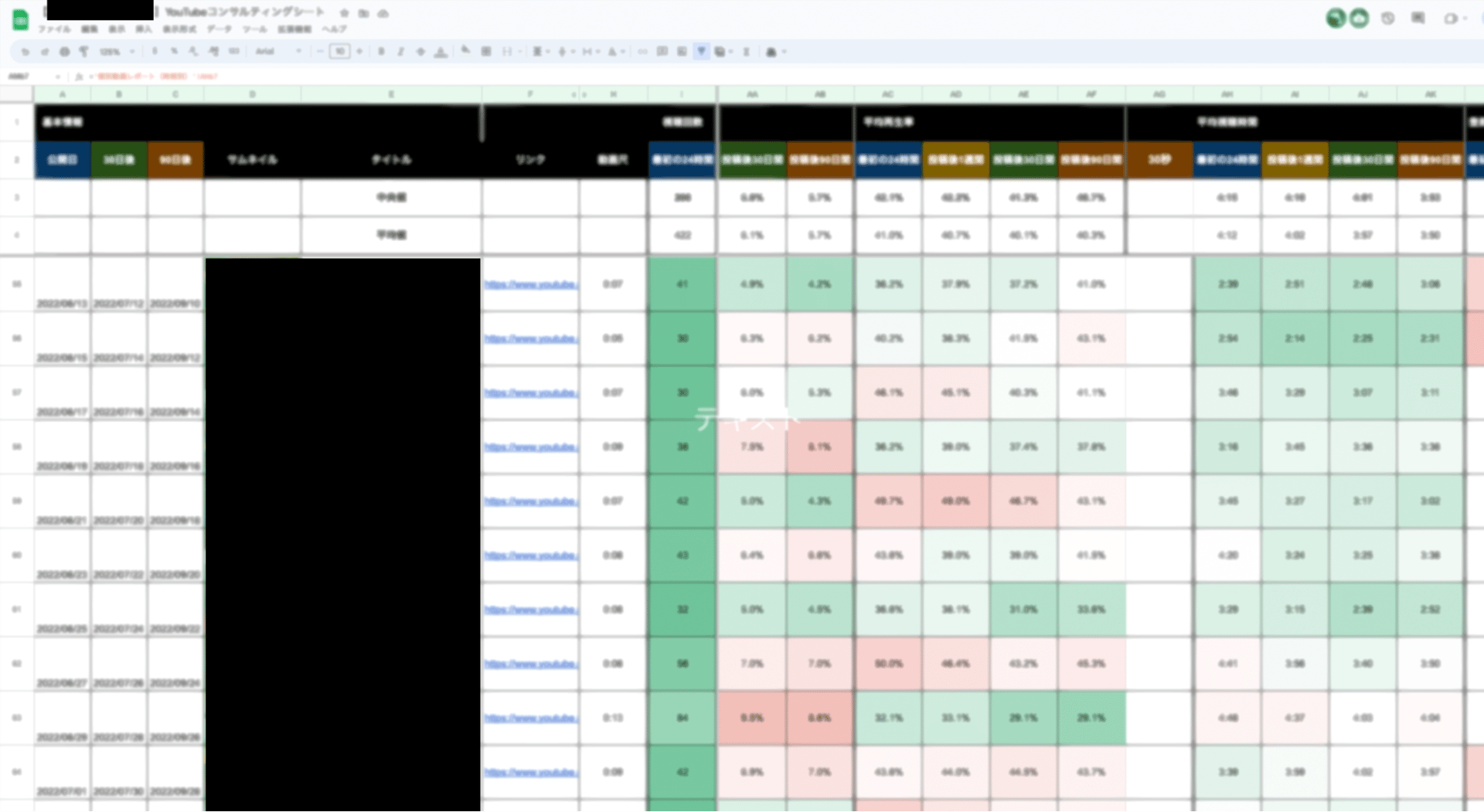The height and width of the screenshot is (812, 1484).
Task: Toggle the highlighted filter button off
Action: click(701, 52)
